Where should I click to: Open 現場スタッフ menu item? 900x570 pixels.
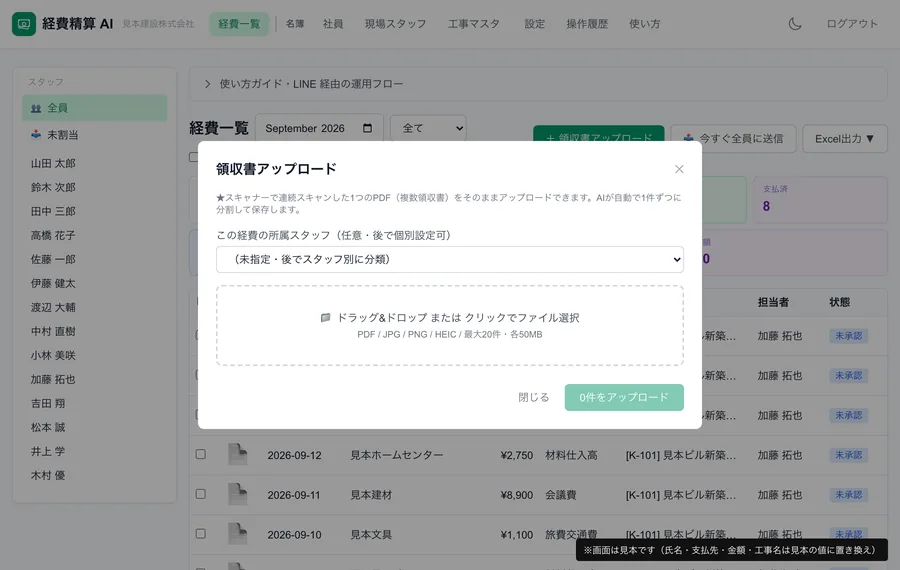pos(395,24)
